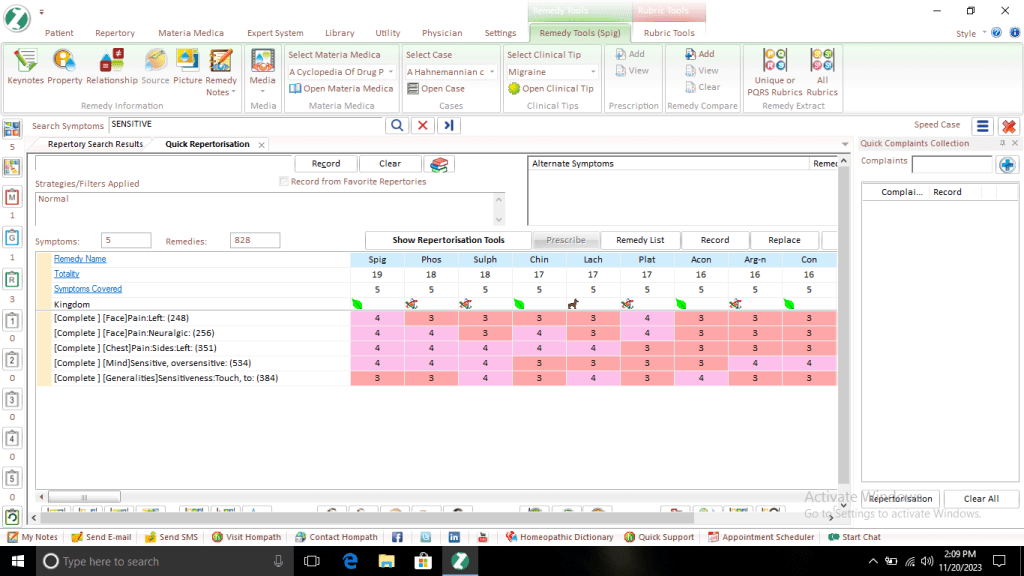This screenshot has height=576, width=1024.
Task: Toggle Record from Favorite Repertories checkbox
Action: [x=285, y=181]
